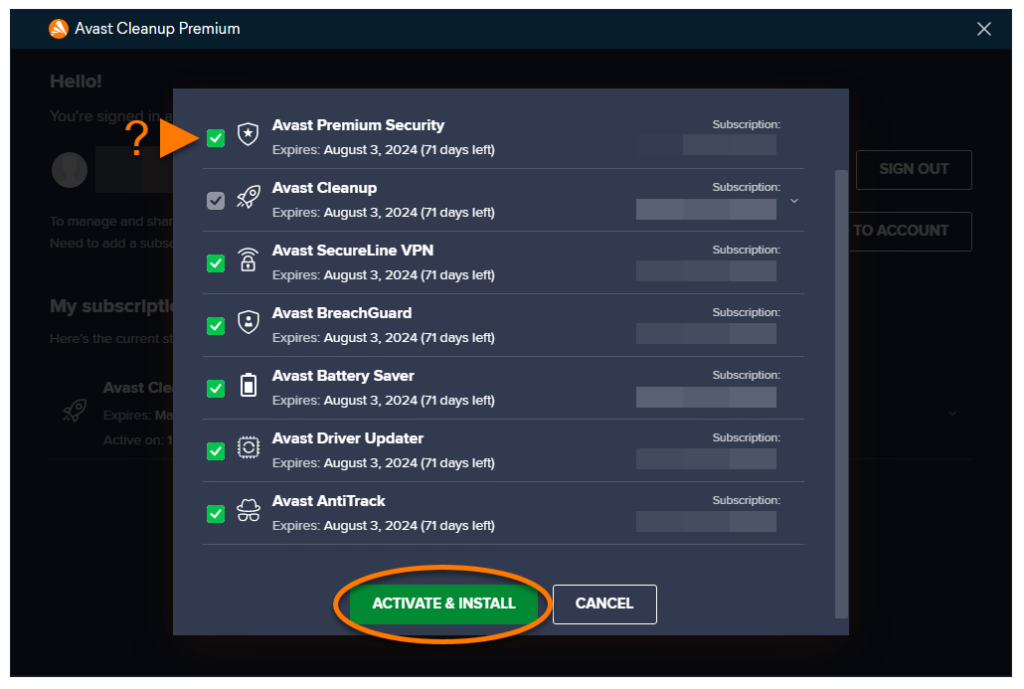
Task: Uncheck the Avast AntiTrack checkbox
Action: coord(216,514)
